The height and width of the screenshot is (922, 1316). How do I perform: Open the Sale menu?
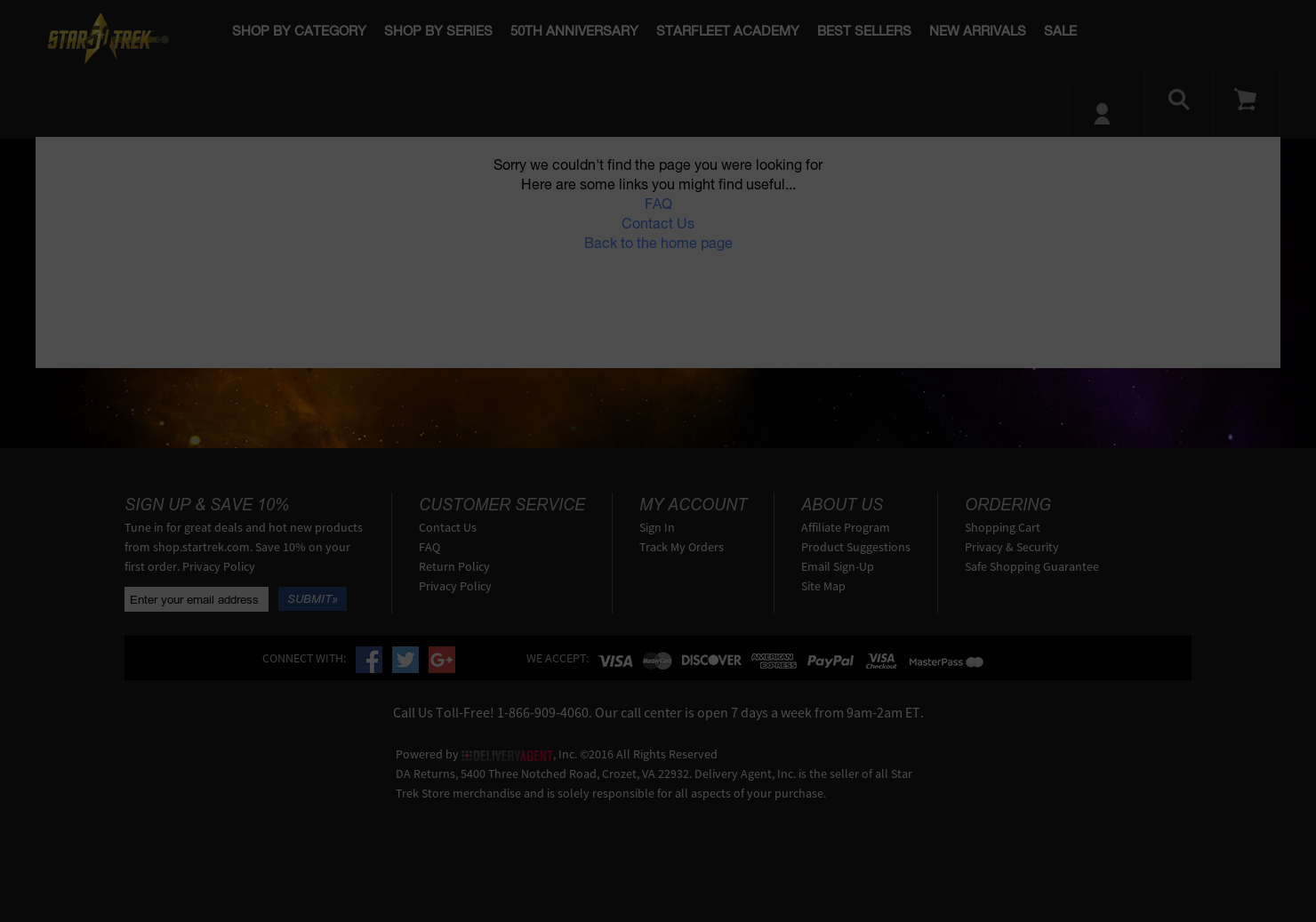click(x=1060, y=30)
